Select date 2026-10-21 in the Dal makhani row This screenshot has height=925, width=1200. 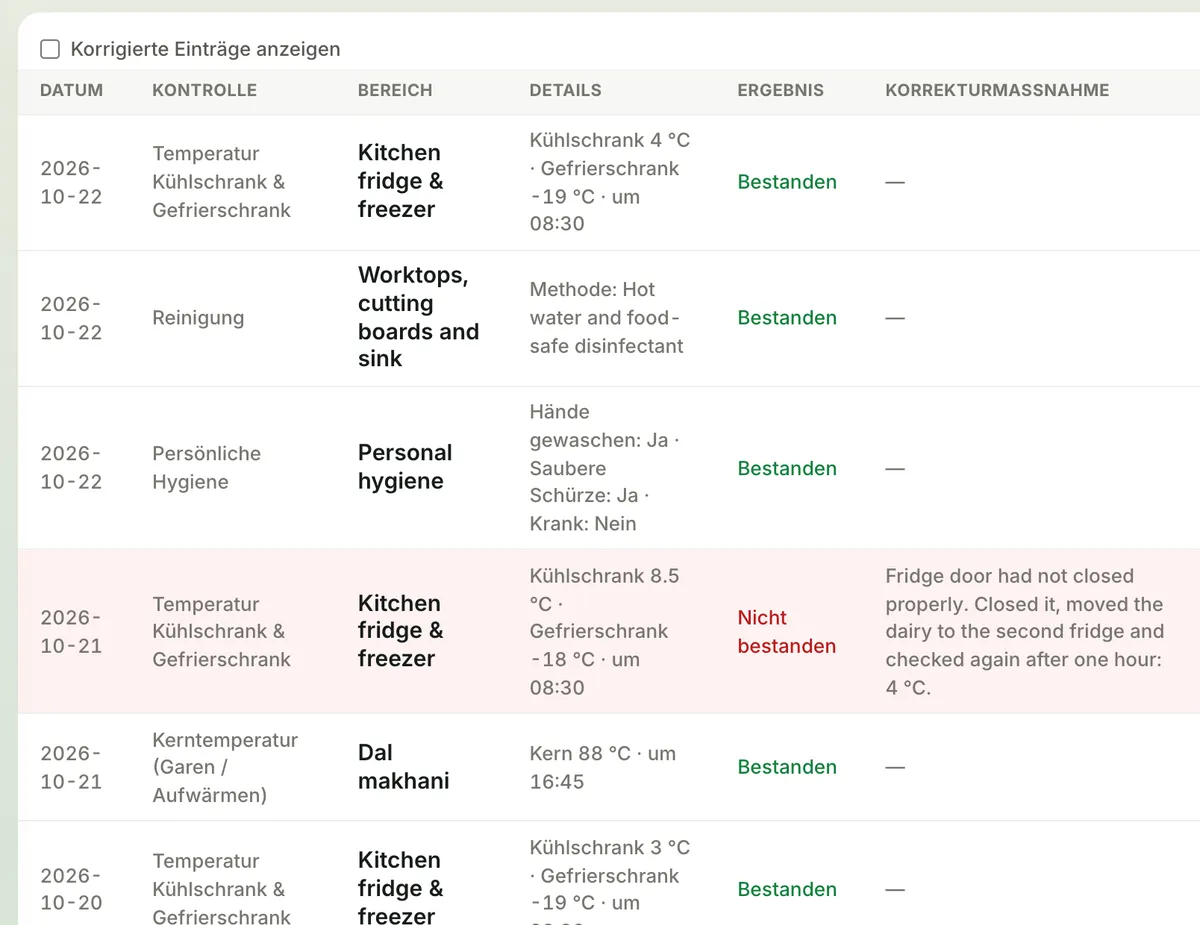[71, 768]
